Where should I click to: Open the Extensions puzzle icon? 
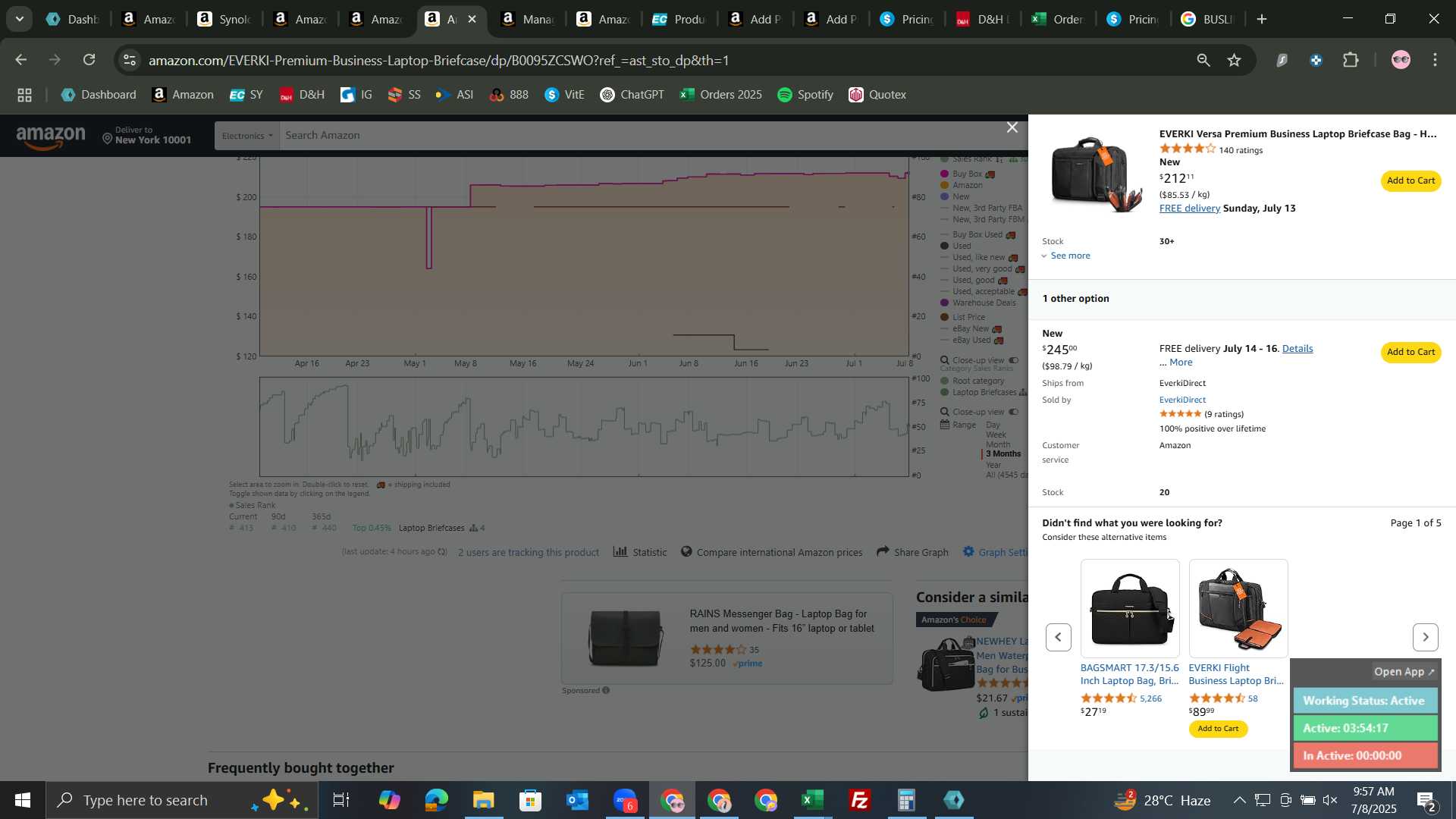[1351, 60]
